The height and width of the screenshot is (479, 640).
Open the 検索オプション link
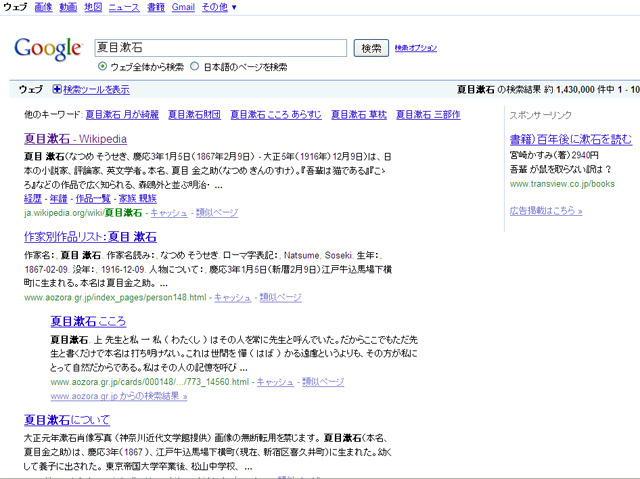tap(416, 48)
